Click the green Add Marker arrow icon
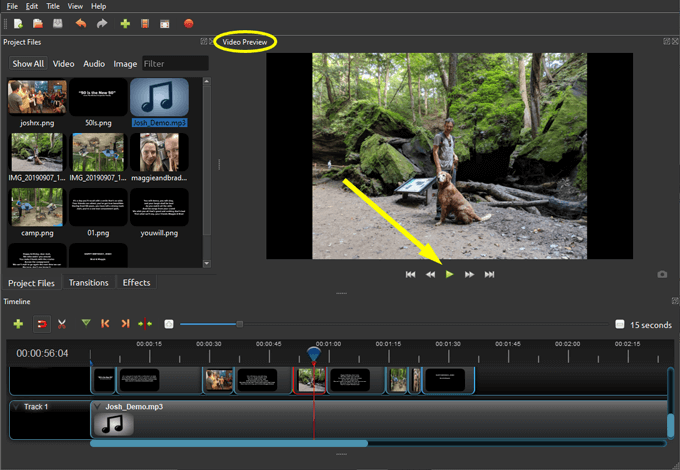Screen dimensions: 680x470 [x=86, y=324]
